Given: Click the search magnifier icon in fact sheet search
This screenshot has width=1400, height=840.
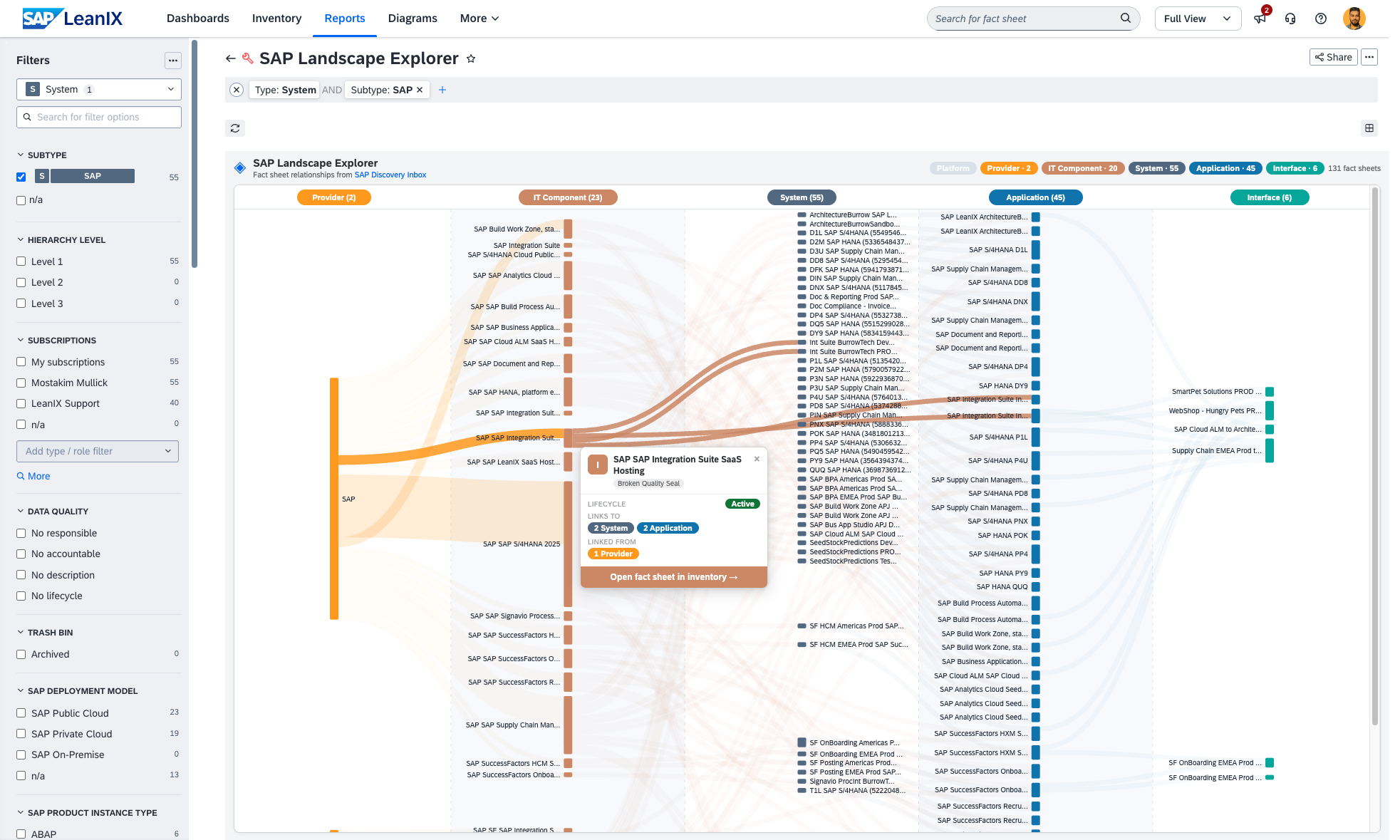Looking at the screenshot, I should (1126, 18).
